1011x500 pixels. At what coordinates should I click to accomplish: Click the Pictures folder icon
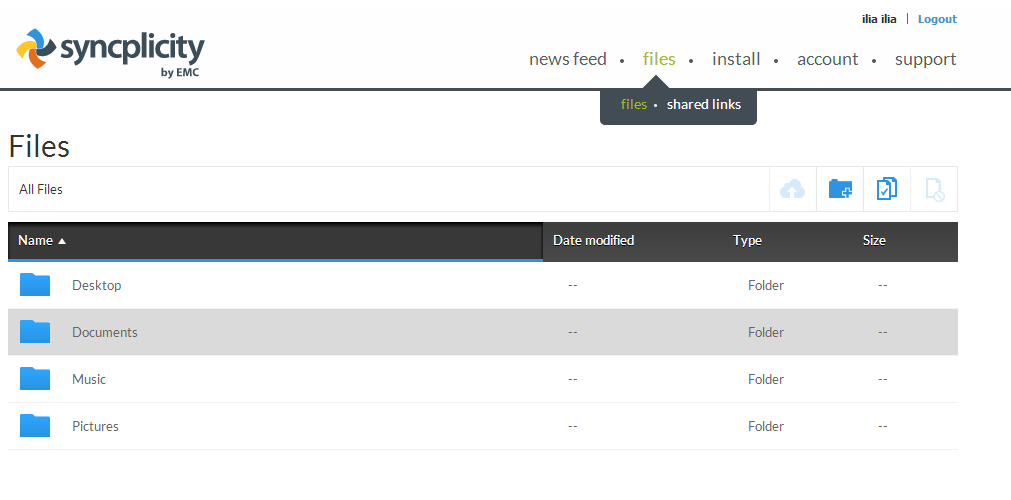pyautogui.click(x=35, y=426)
